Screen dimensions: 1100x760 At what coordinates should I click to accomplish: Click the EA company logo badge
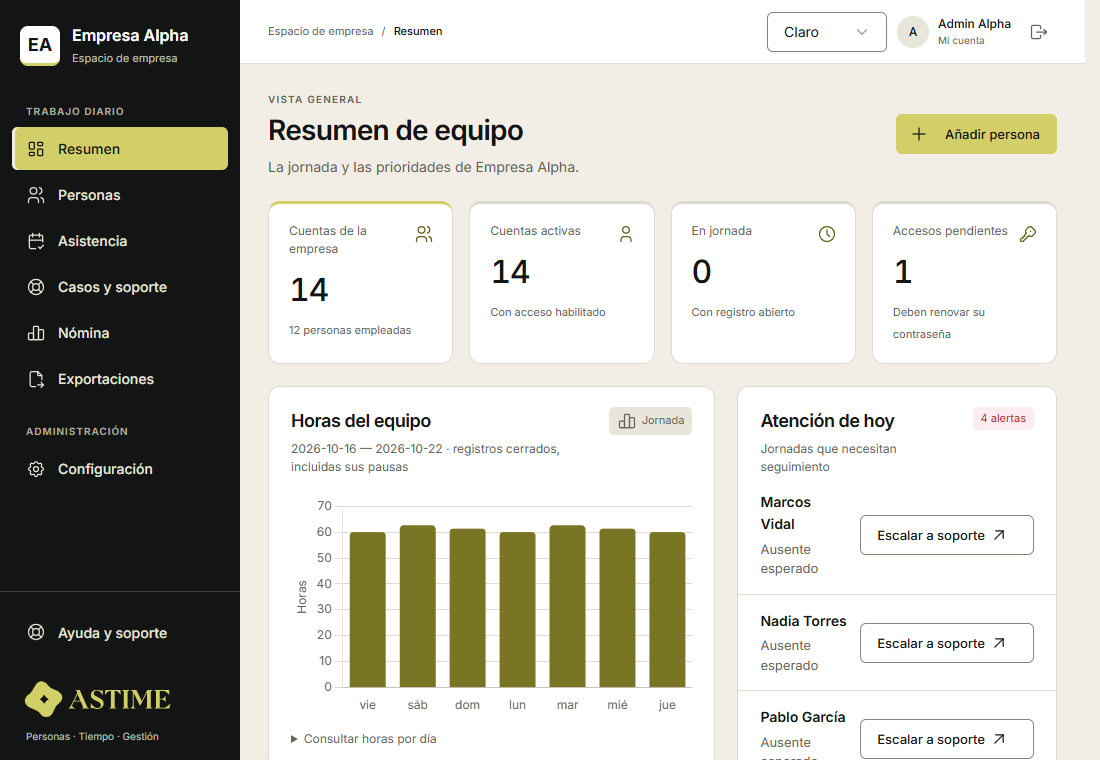40,46
